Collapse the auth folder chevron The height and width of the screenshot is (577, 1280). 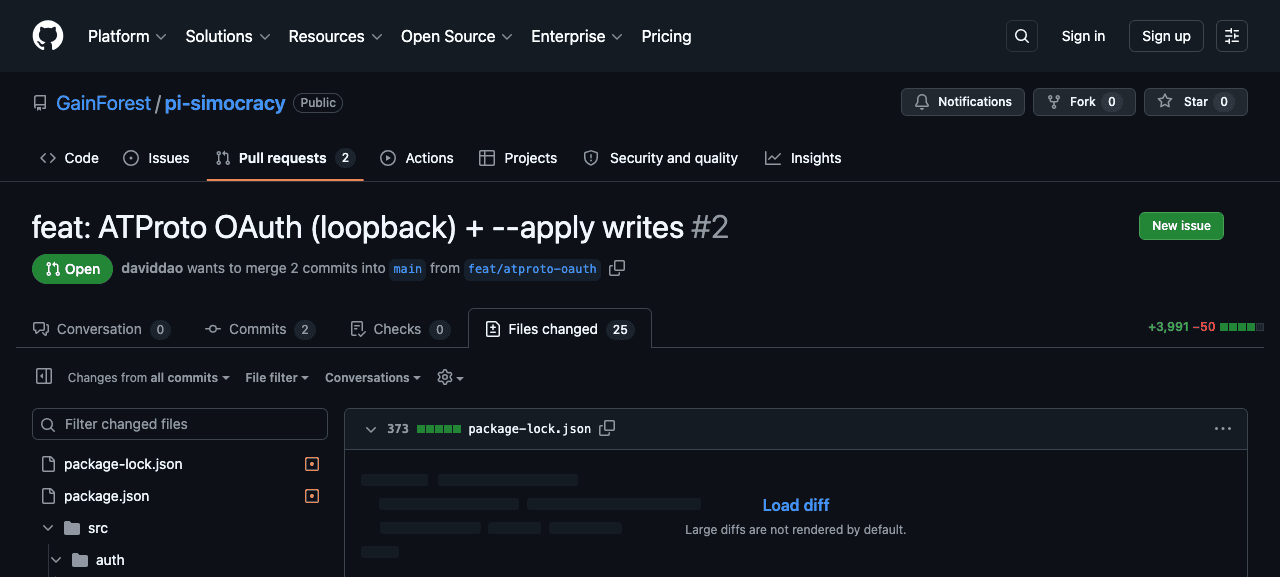pyautogui.click(x=56, y=560)
